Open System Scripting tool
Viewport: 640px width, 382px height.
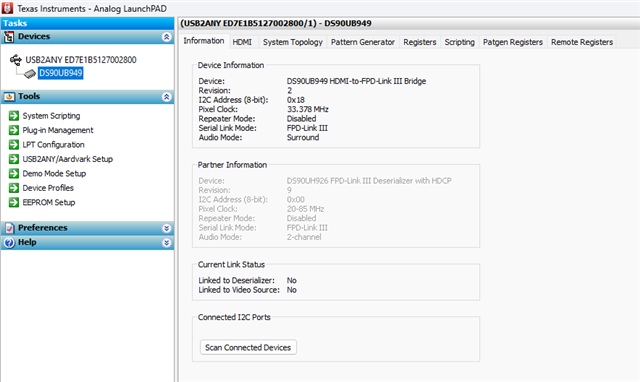tap(51, 116)
